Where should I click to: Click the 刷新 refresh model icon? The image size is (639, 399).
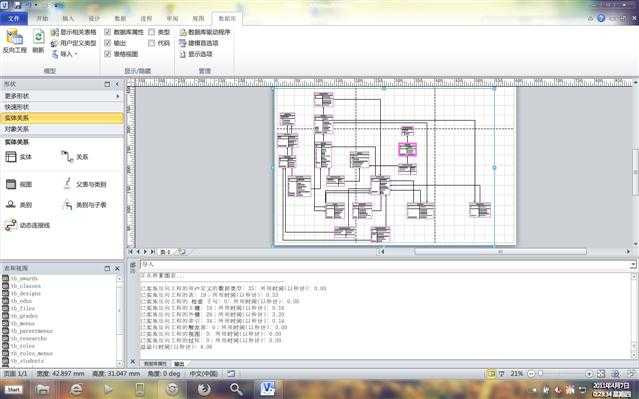(x=38, y=41)
